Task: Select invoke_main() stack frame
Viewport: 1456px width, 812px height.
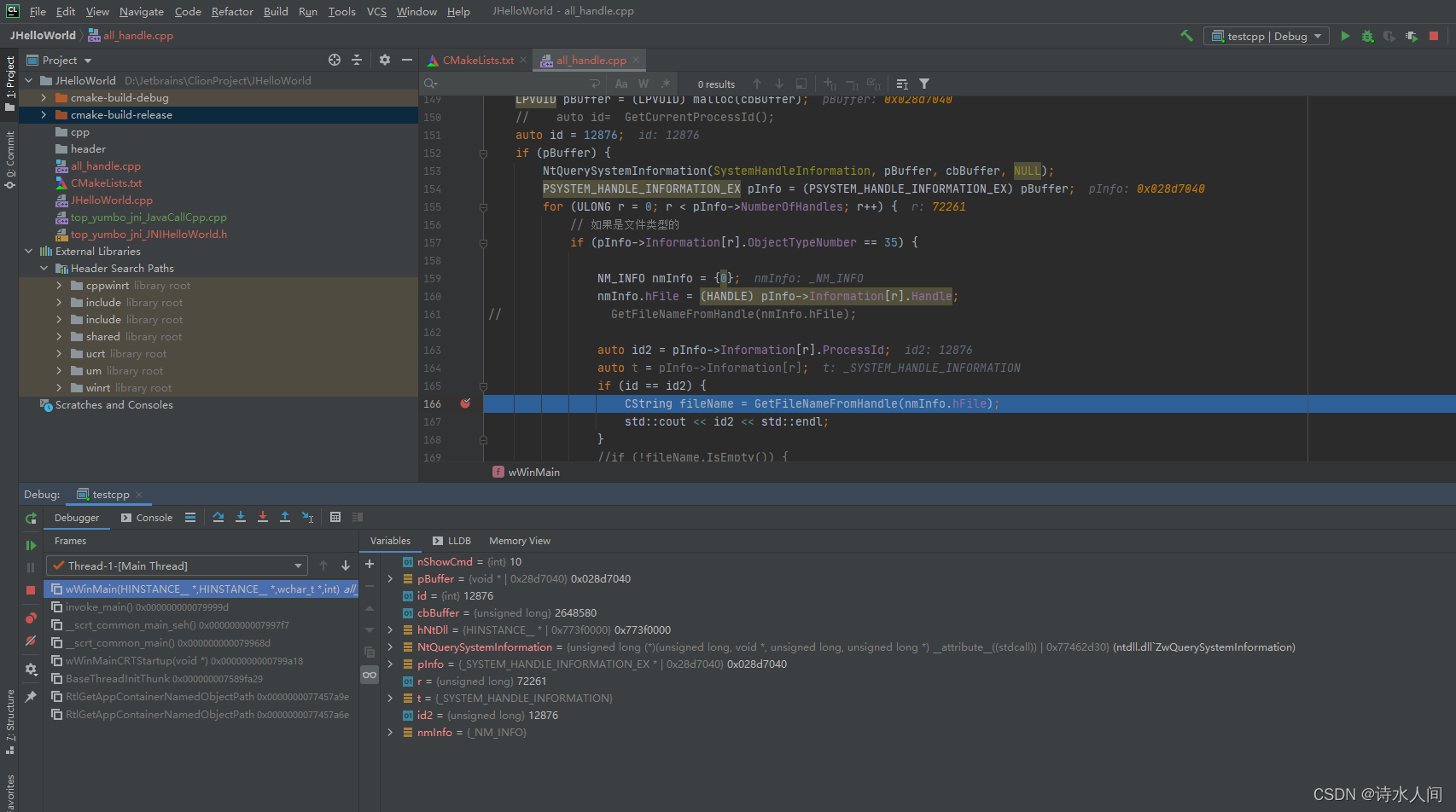Action: (x=147, y=607)
